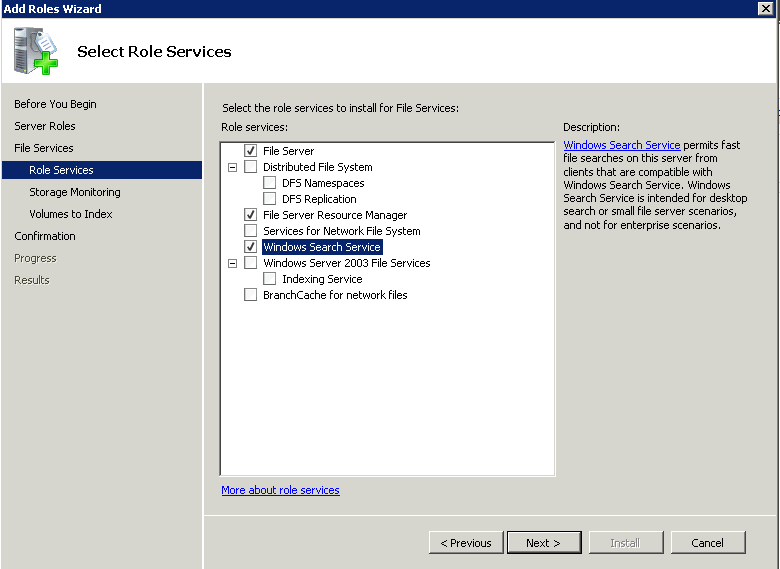The image size is (780, 569).
Task: Jump to Volumes to Index step
Action: click(71, 214)
